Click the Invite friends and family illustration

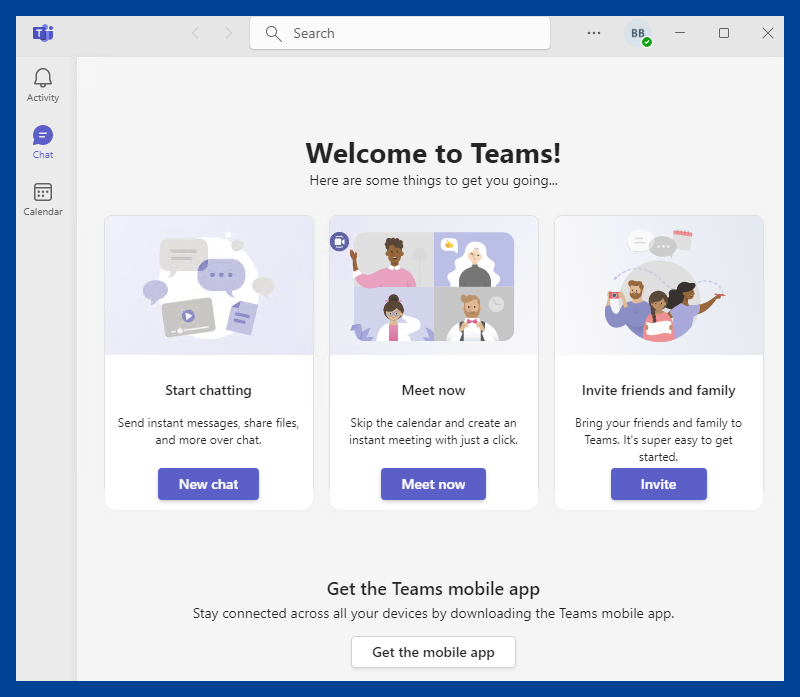[659, 285]
